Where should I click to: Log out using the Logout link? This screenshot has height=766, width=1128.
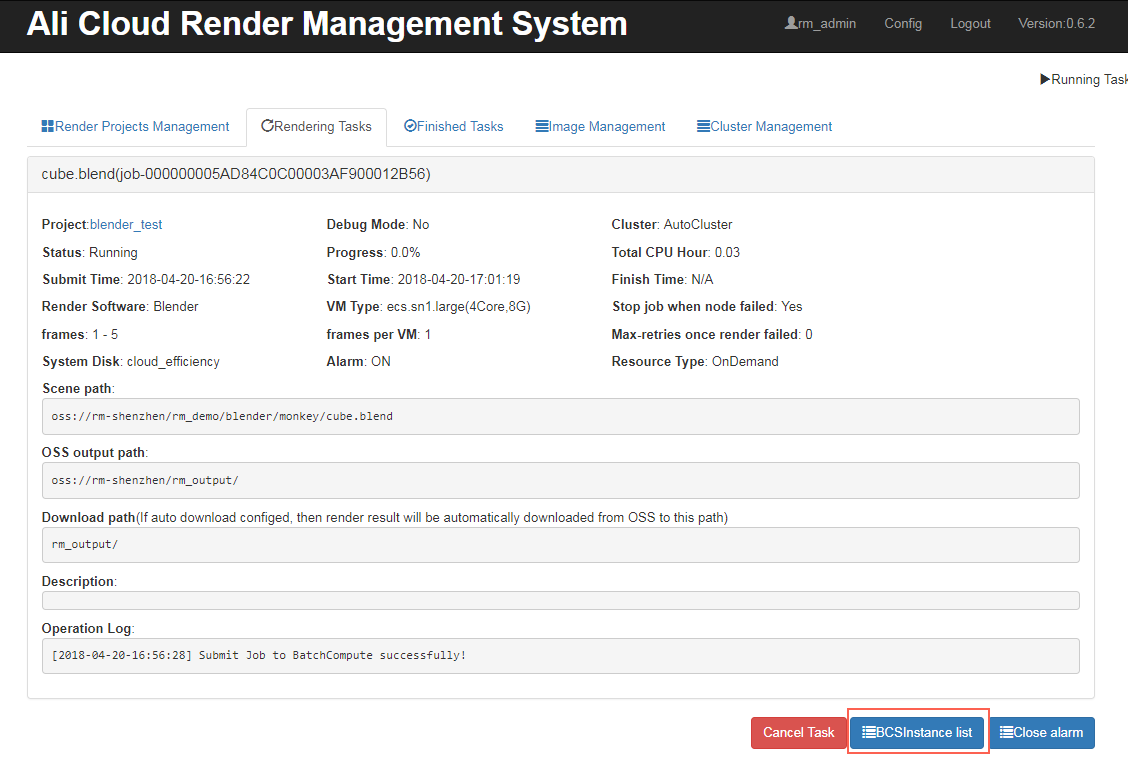tap(970, 23)
